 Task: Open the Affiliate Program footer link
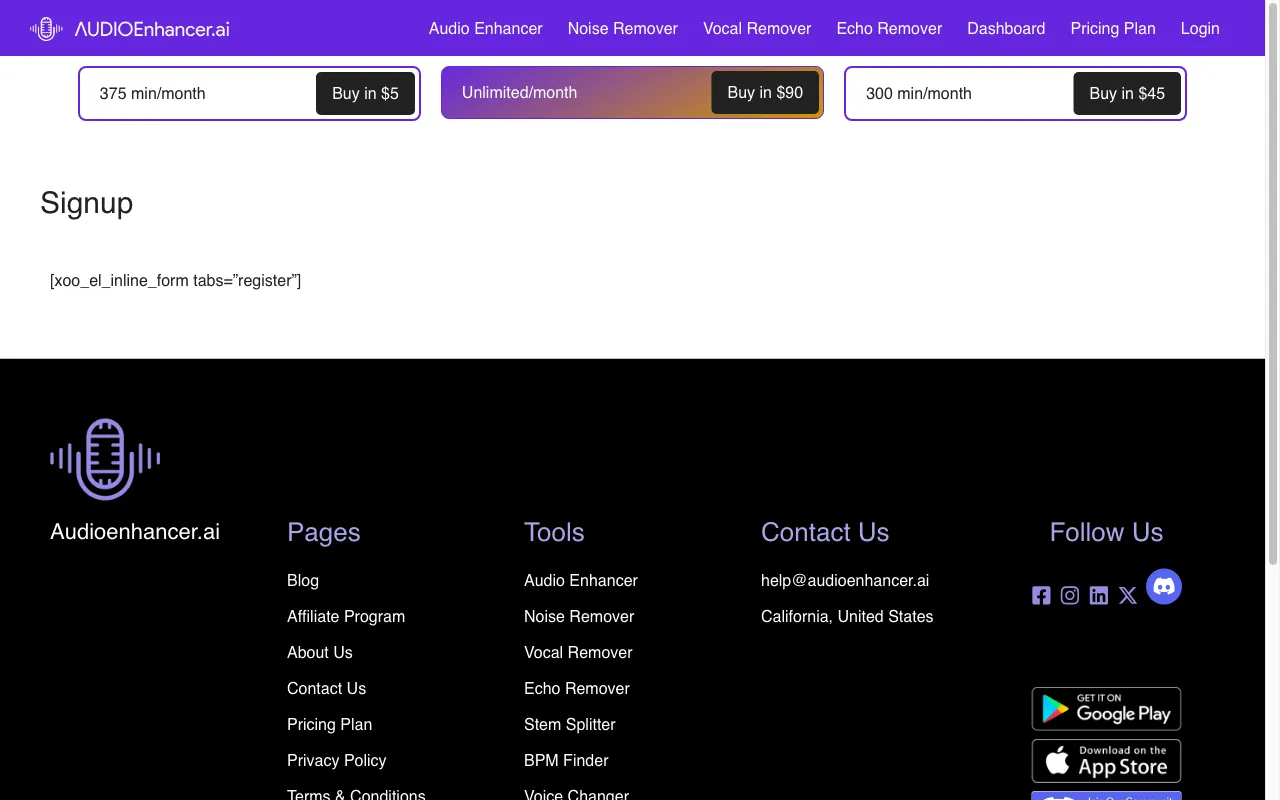click(346, 616)
